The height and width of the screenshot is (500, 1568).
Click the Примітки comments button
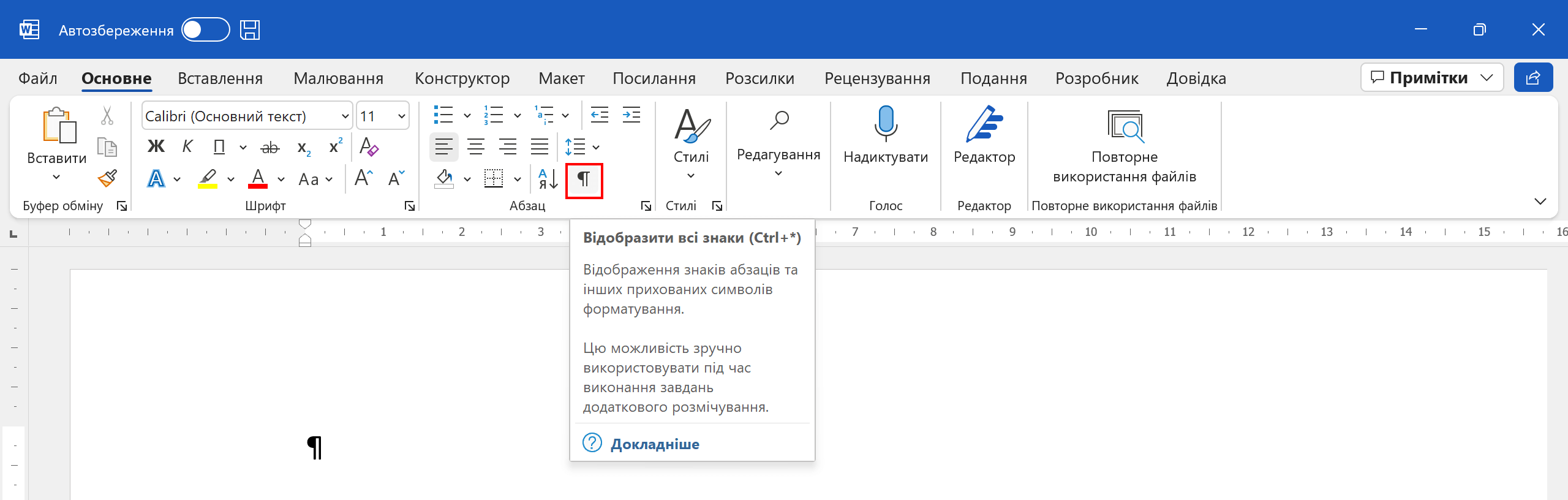pos(1431,78)
